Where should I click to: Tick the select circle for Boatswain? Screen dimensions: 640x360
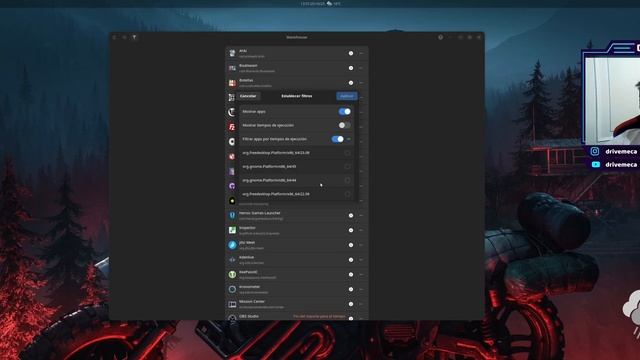pos(351,68)
